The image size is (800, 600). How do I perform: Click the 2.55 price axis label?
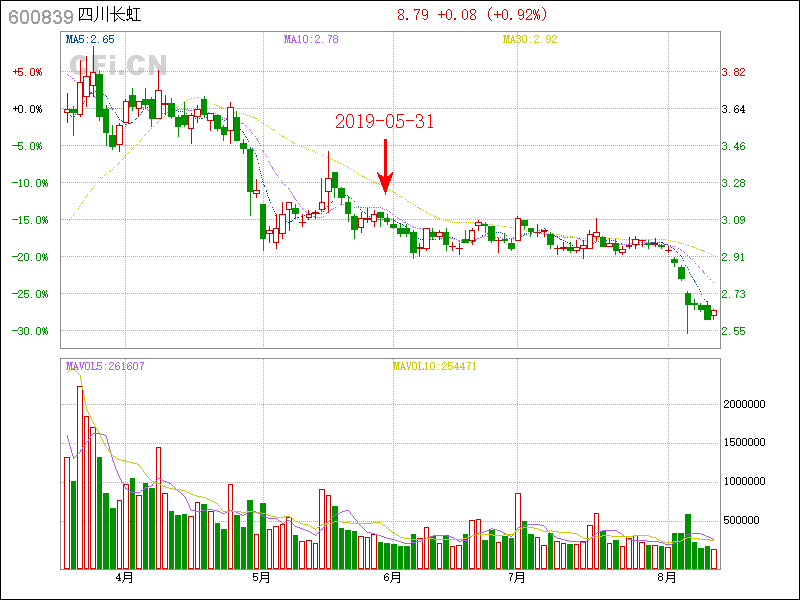pyautogui.click(x=733, y=331)
